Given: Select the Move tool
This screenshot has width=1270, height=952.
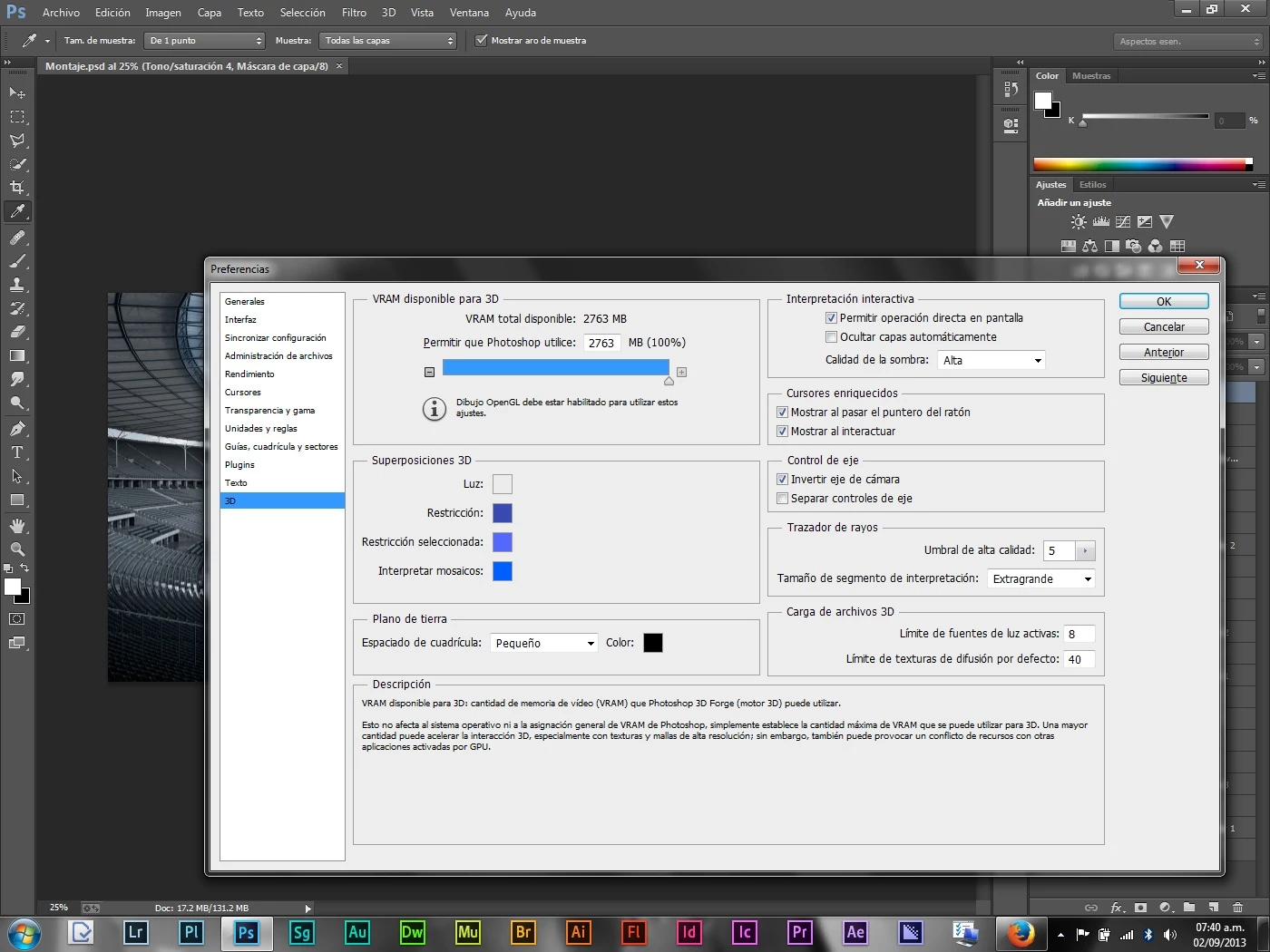Looking at the screenshot, I should pyautogui.click(x=17, y=93).
